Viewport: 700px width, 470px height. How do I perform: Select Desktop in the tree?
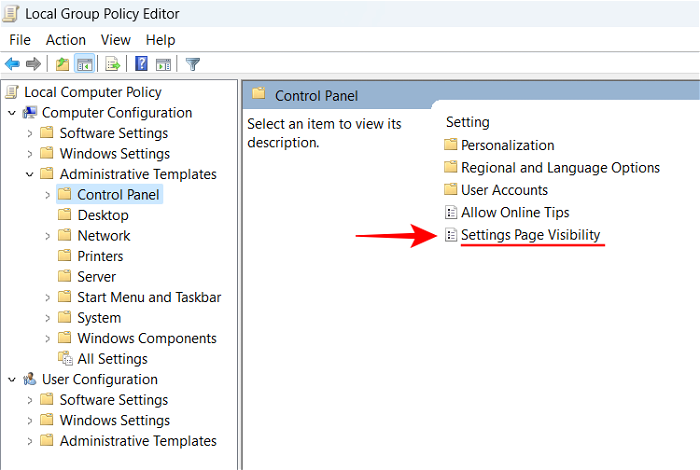pyautogui.click(x=103, y=215)
